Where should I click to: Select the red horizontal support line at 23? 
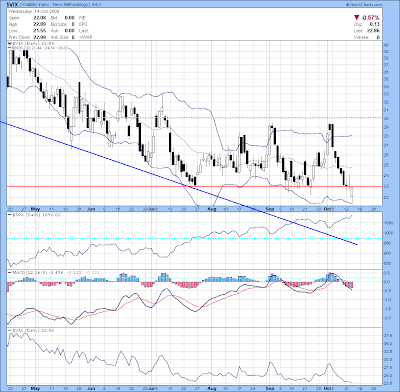[x=194, y=186]
